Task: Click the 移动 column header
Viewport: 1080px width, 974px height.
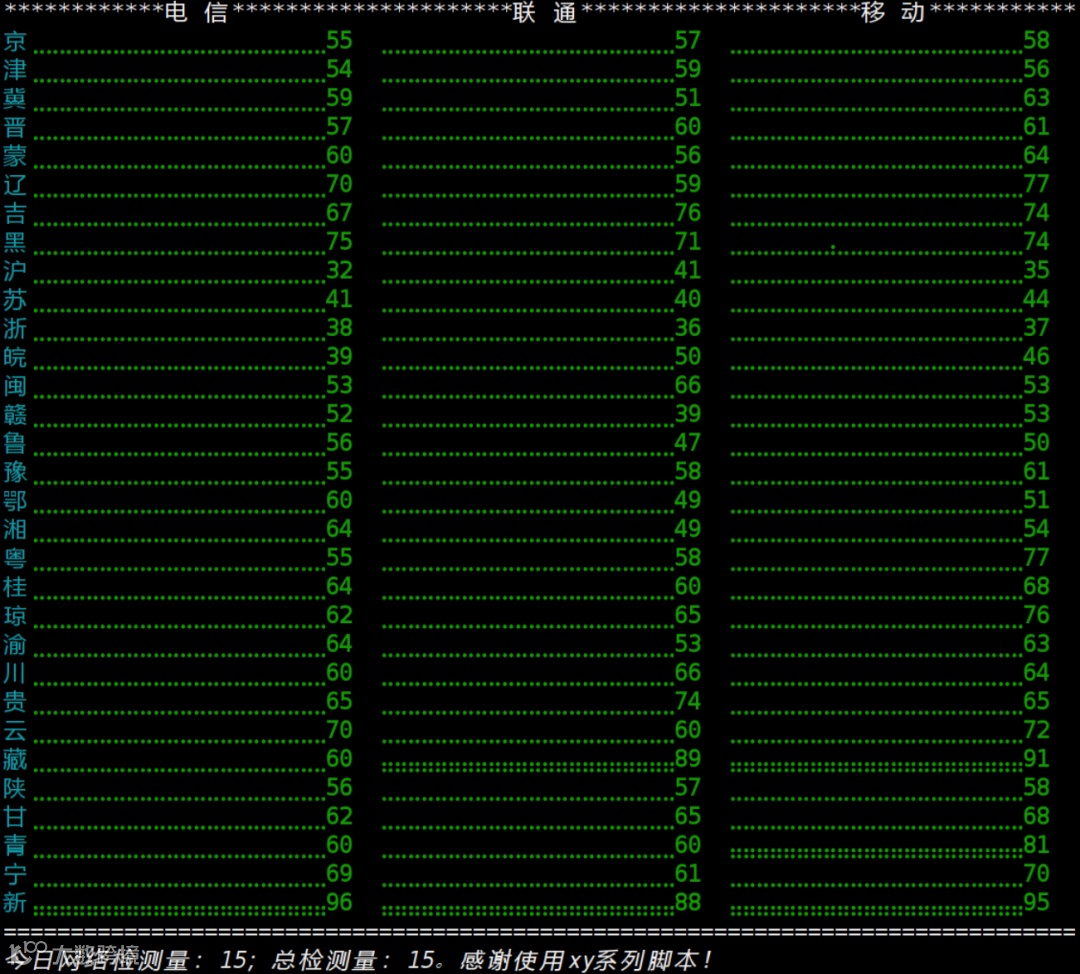Action: 893,12
